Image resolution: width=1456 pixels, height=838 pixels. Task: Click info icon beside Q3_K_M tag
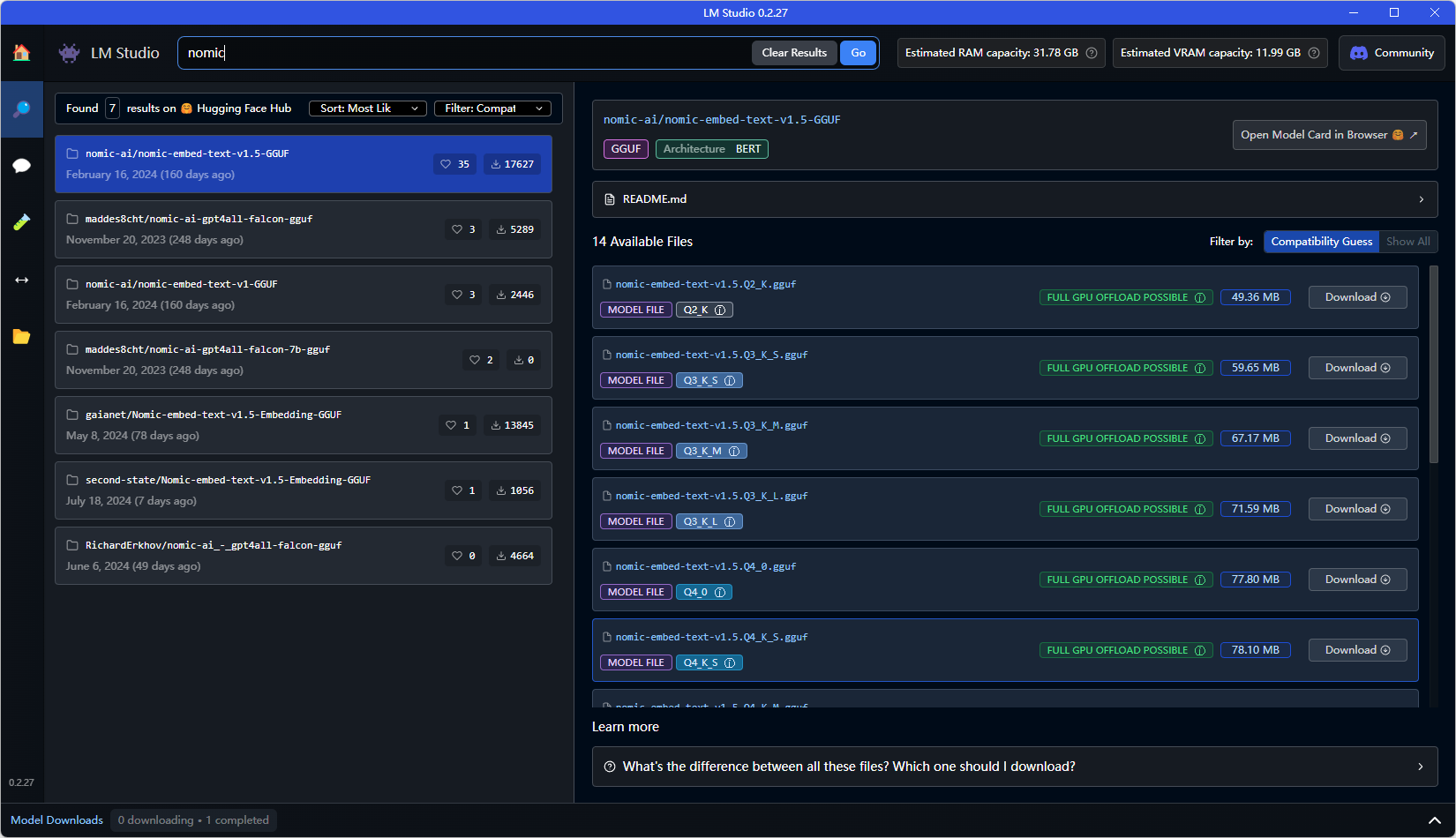click(x=734, y=452)
